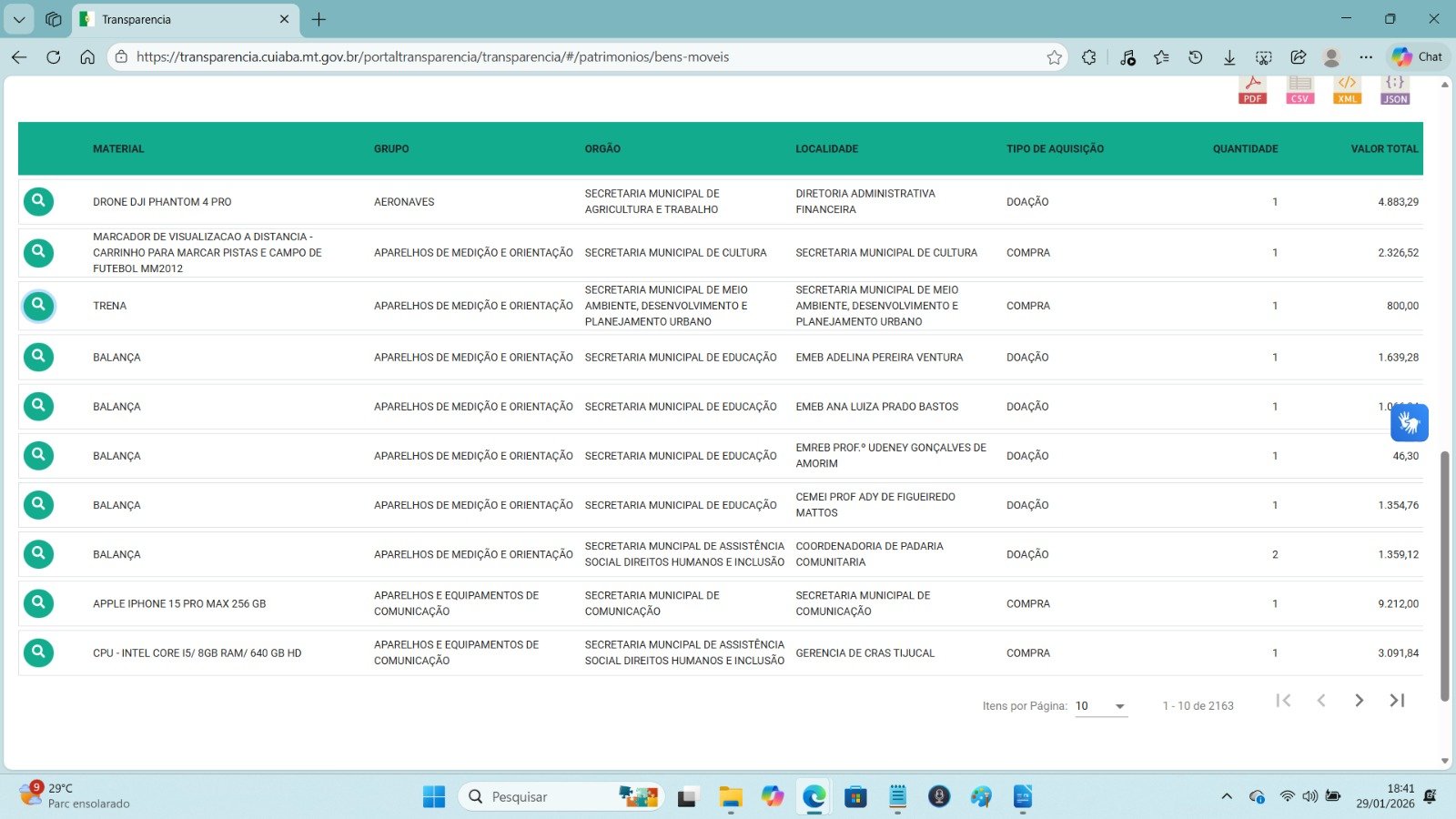Click the MATERIAL column header
The height and width of the screenshot is (819, 1456).
[118, 149]
